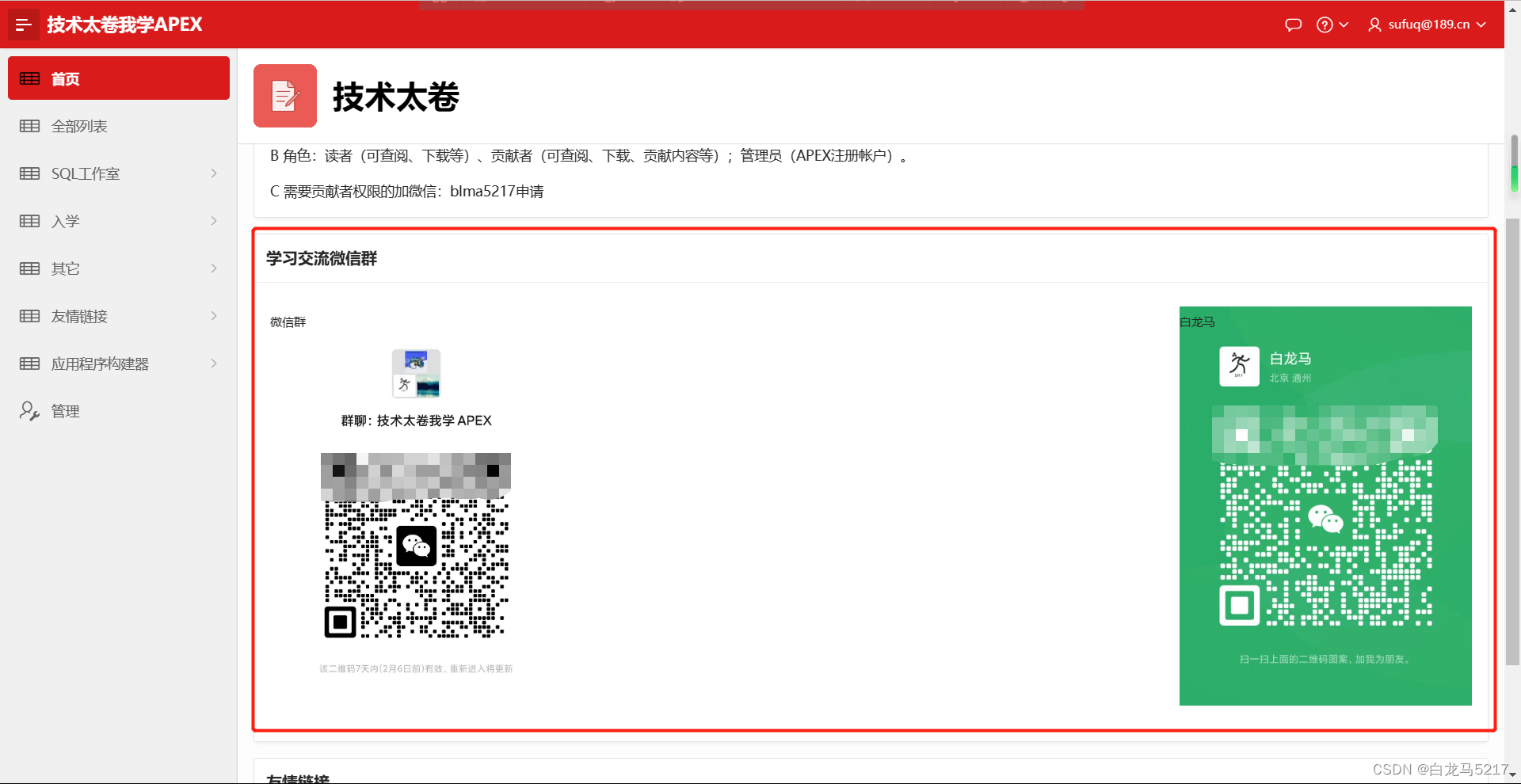The image size is (1521, 784).
Task: Expand the 其它 submenu chevron
Action: 214,268
